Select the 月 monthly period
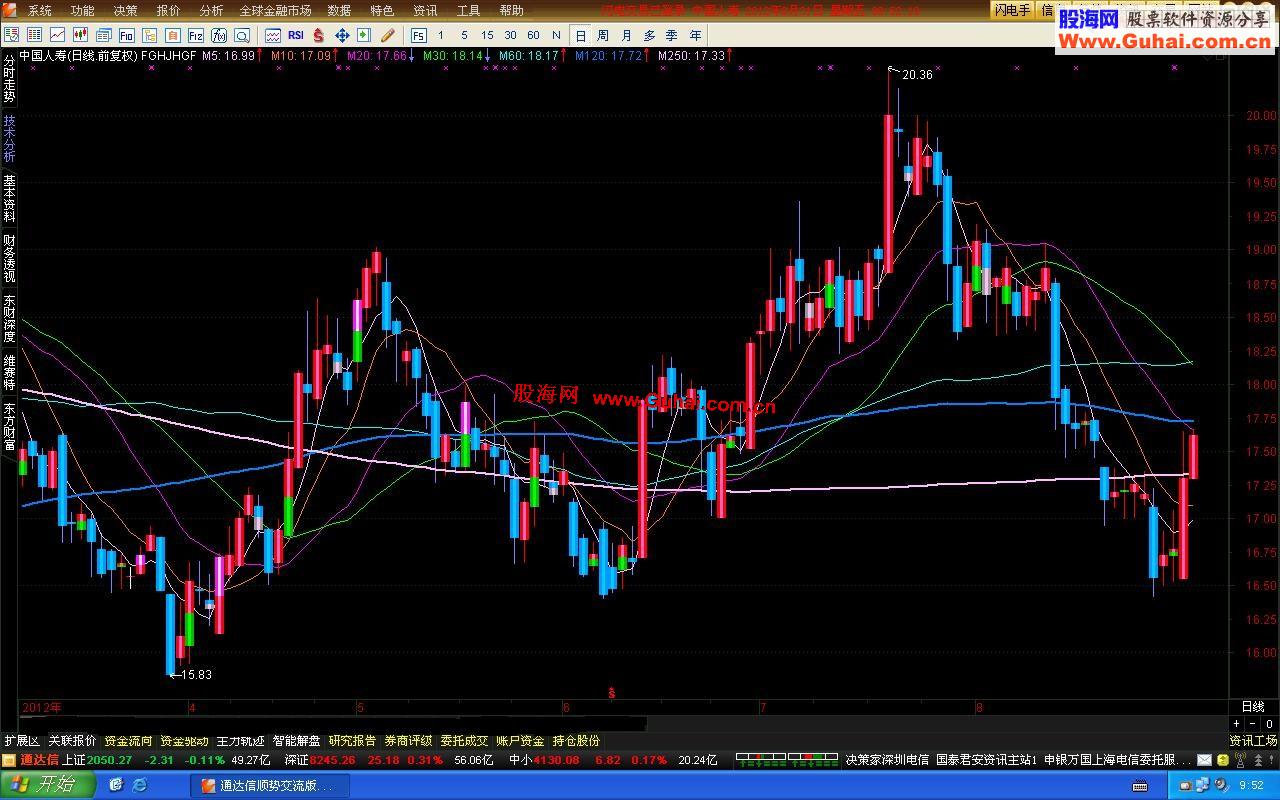 [626, 35]
